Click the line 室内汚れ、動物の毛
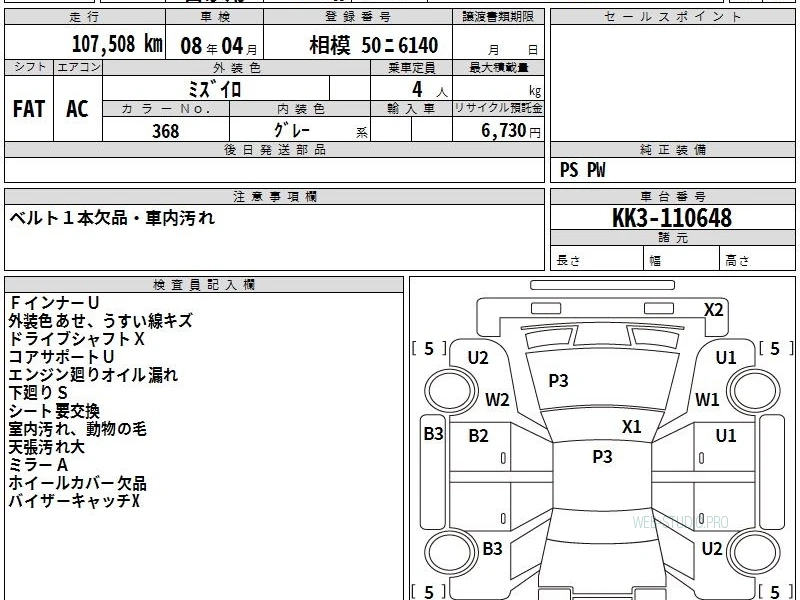The width and height of the screenshot is (800, 600). click(x=78, y=429)
